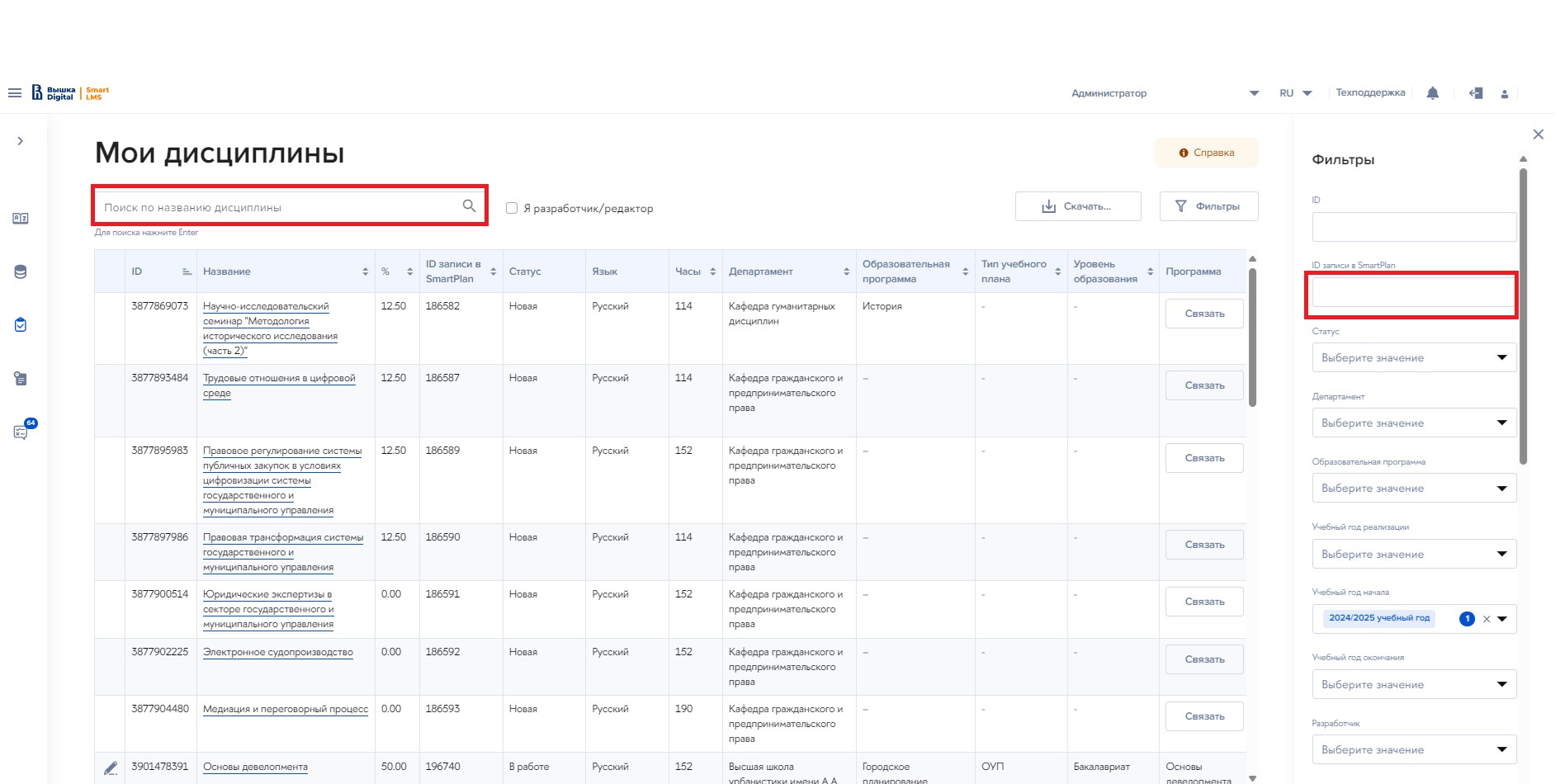Open sidebar item with 64 badge
This screenshot has width=1560, height=784.
point(21,432)
